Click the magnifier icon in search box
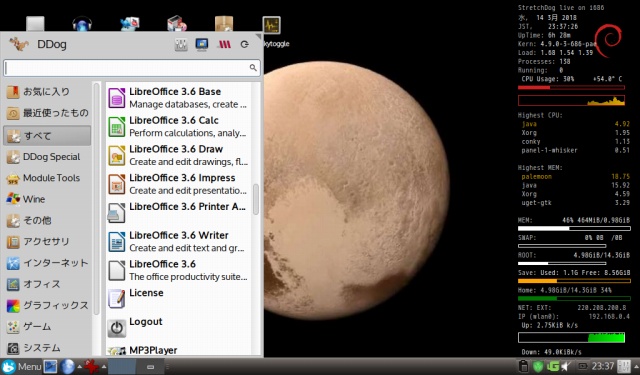The width and height of the screenshot is (640, 375). pos(253,68)
